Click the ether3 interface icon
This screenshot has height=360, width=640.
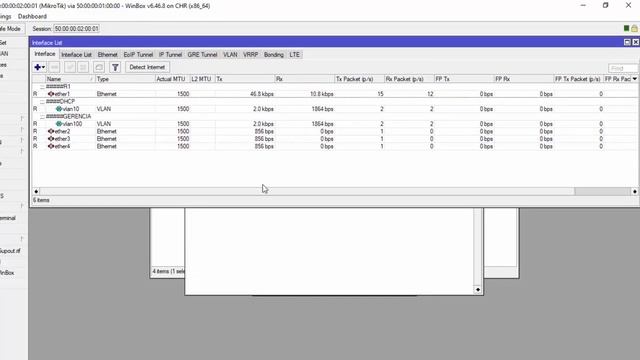click(x=51, y=139)
